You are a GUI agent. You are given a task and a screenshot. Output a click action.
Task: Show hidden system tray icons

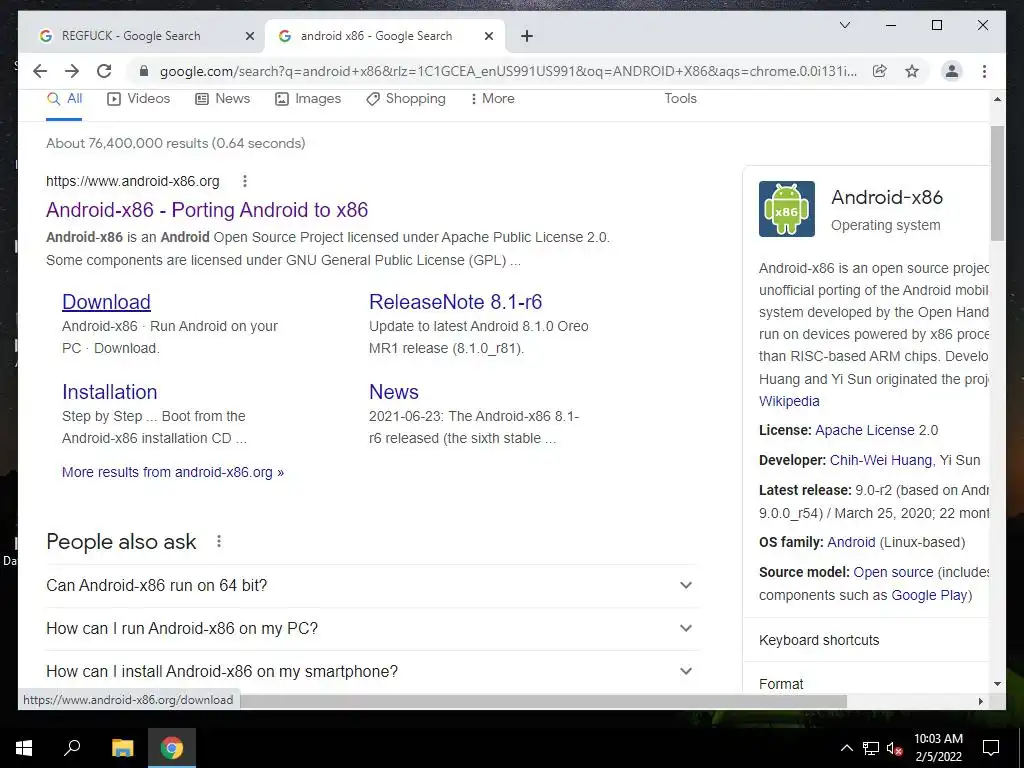[x=846, y=748]
